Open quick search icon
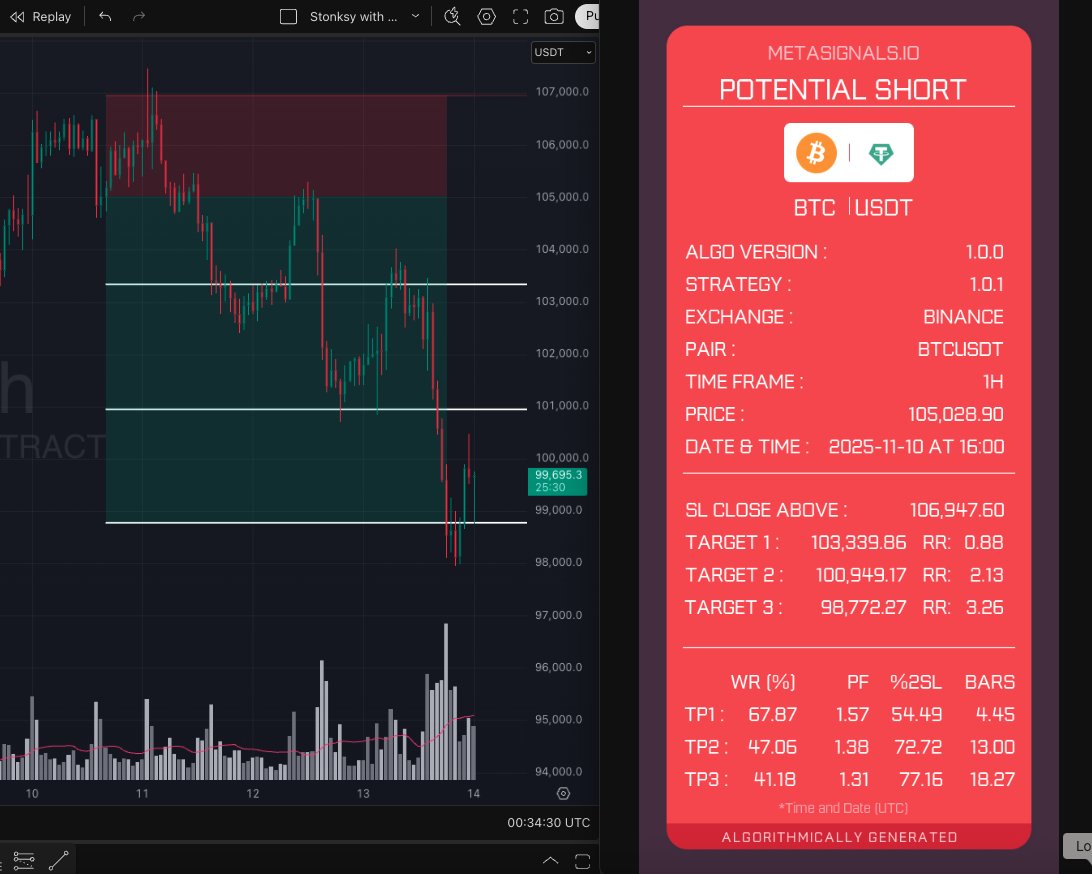Viewport: 1092px width, 874px height. (x=453, y=17)
